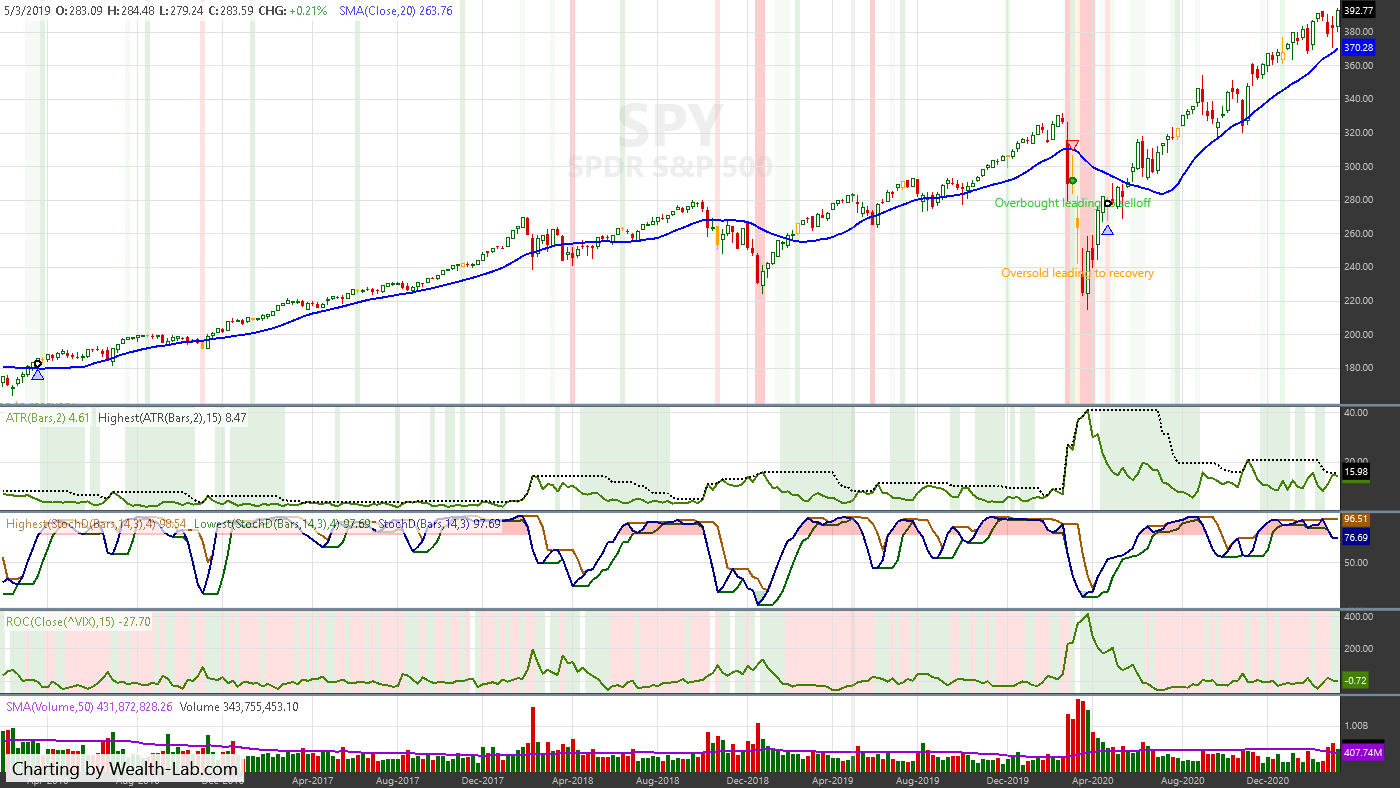
Task: Select the ROC(Close(^VIX),15) -27.70 label
Action: tap(78, 621)
